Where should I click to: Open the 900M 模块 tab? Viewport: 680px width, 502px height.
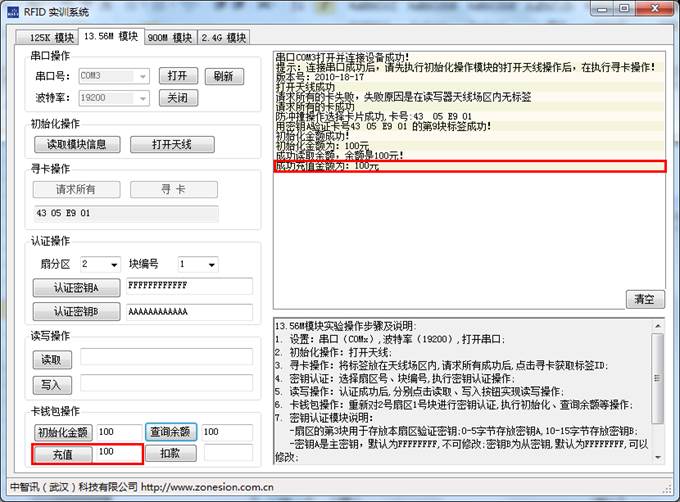pyautogui.click(x=169, y=38)
